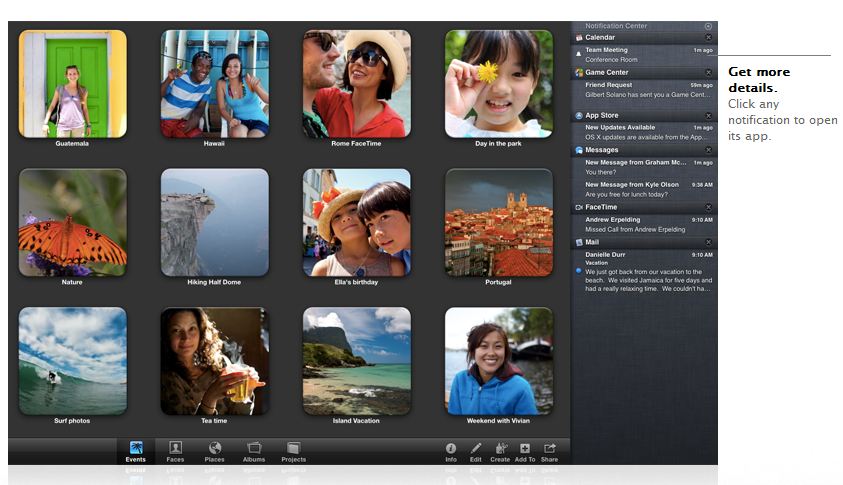Image resolution: width=843 pixels, height=485 pixels.
Task: Select the Rome FaceTime event thumbnail
Action: (x=356, y=84)
